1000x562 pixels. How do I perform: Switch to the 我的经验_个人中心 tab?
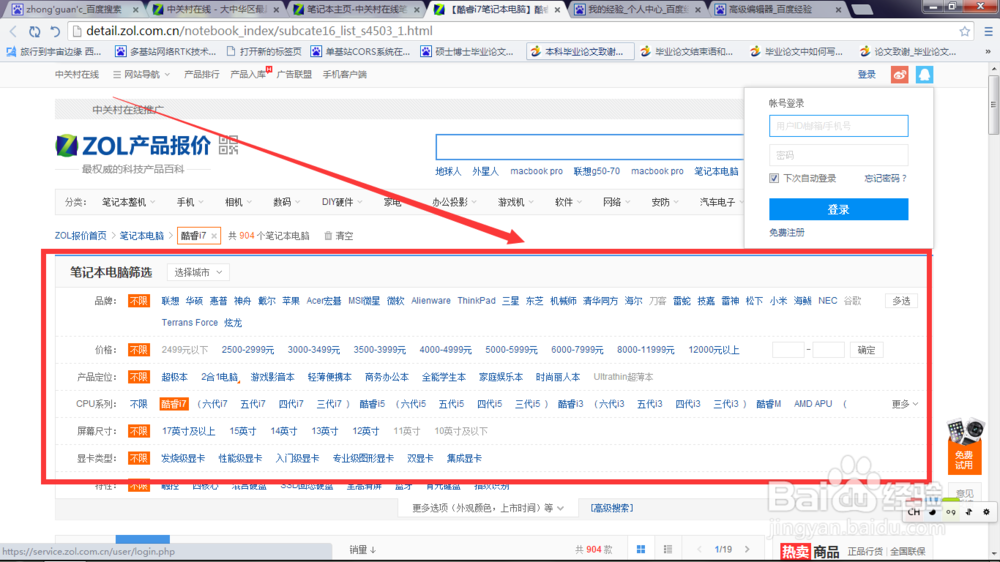pos(636,10)
